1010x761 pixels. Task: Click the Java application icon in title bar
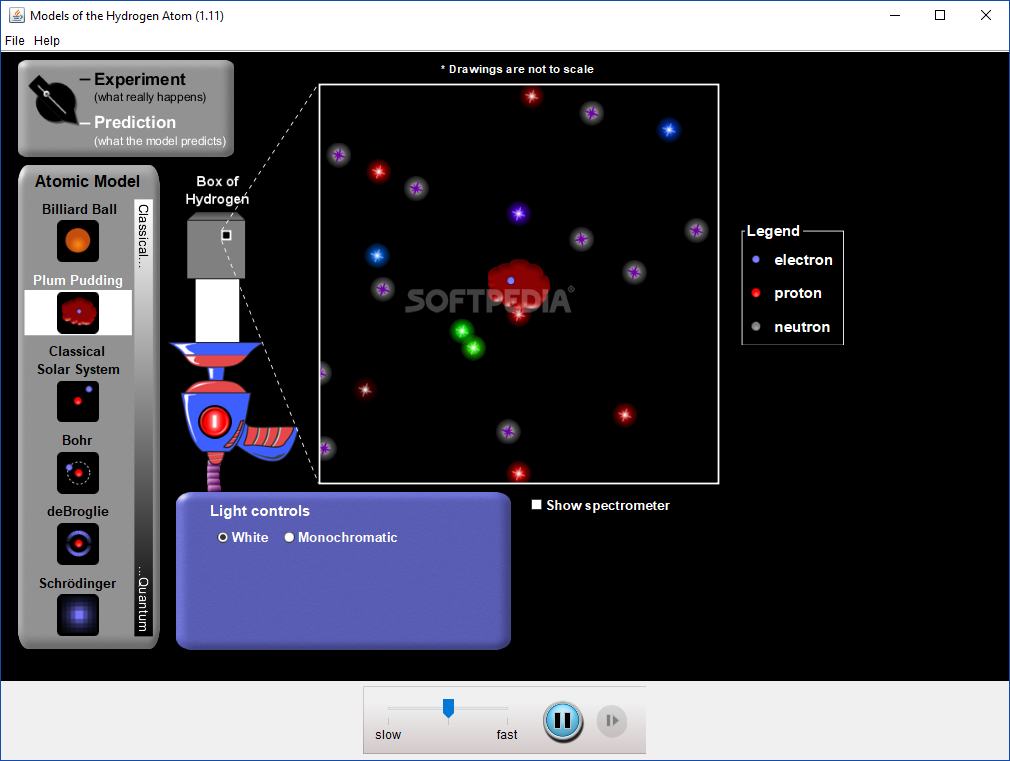(17, 15)
